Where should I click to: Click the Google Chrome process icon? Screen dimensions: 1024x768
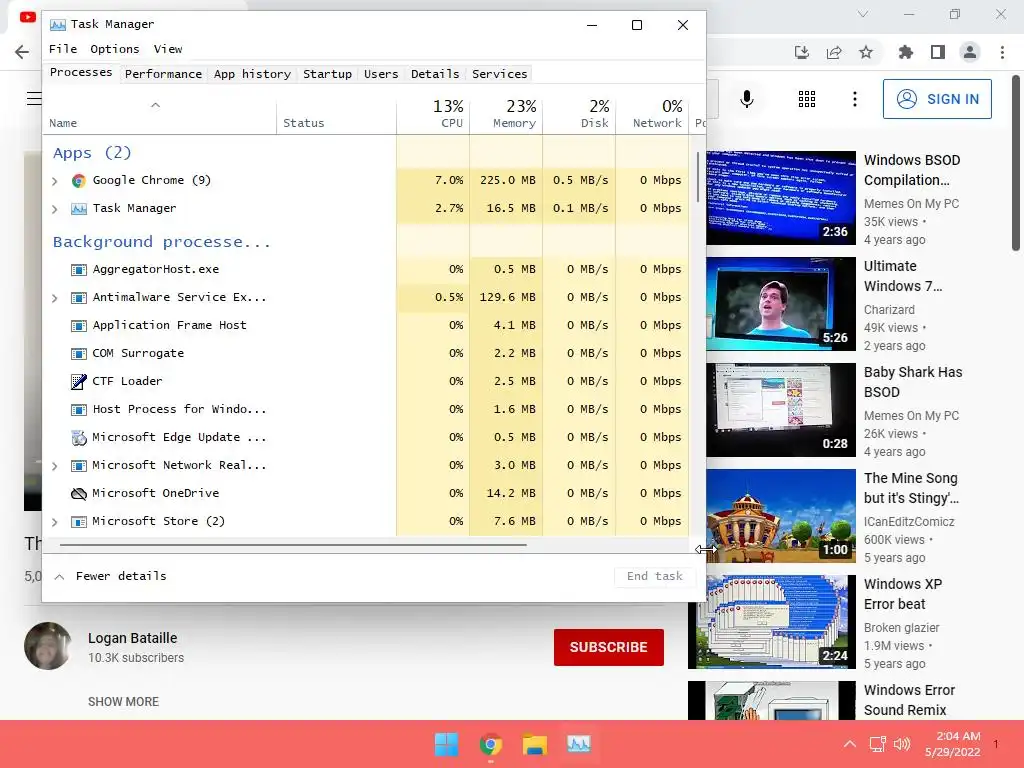(79, 181)
